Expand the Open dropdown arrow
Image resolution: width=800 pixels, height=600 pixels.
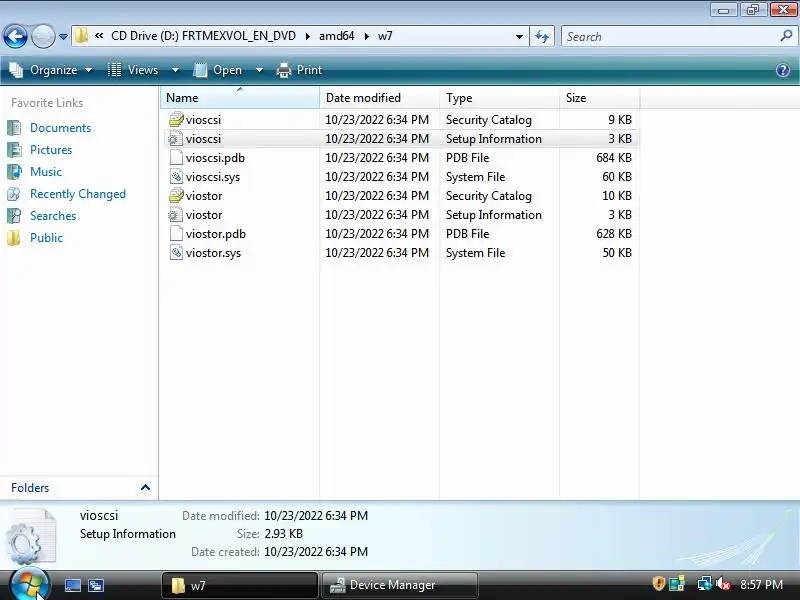click(x=259, y=70)
